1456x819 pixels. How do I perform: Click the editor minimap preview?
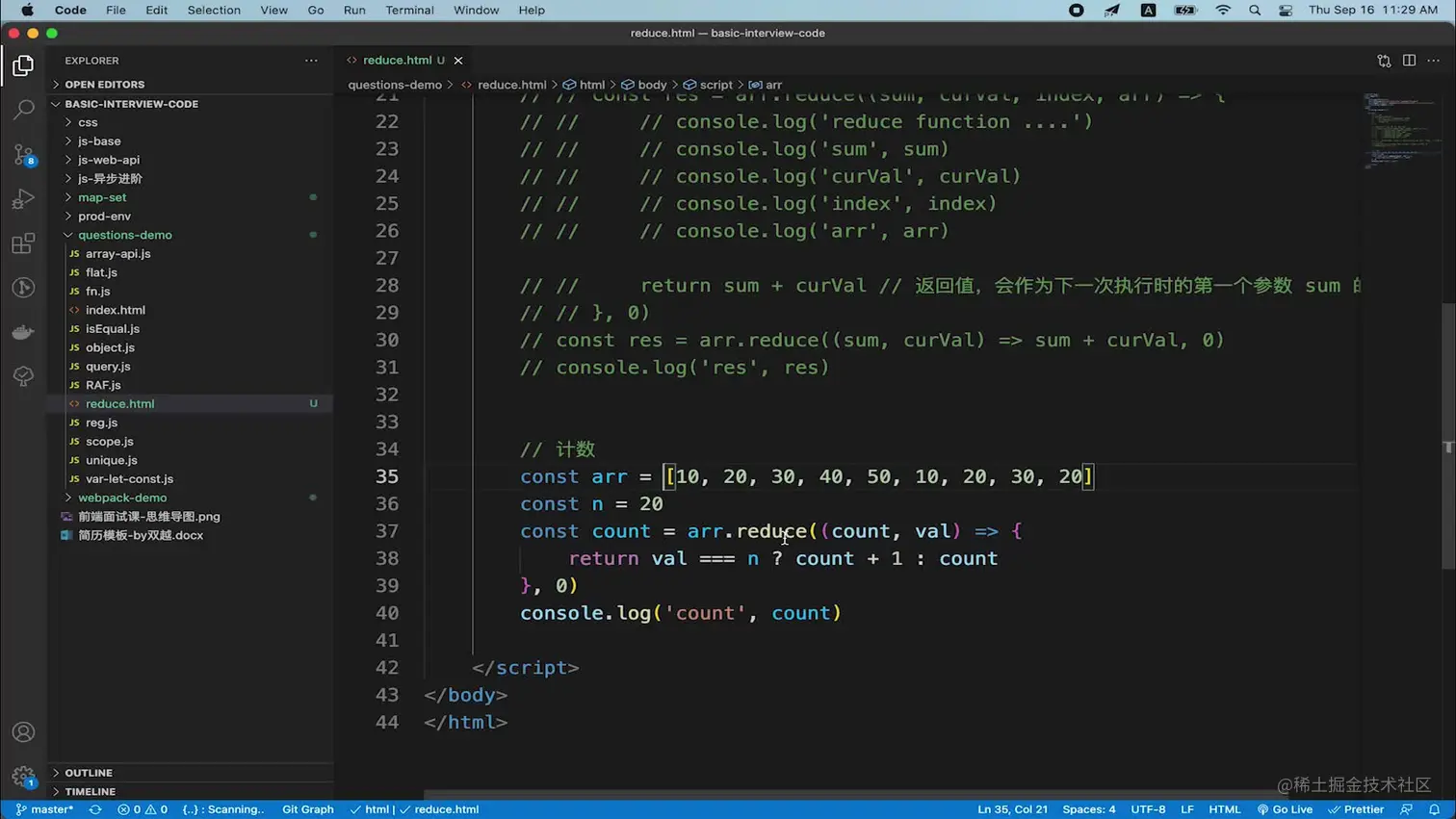click(x=1401, y=130)
